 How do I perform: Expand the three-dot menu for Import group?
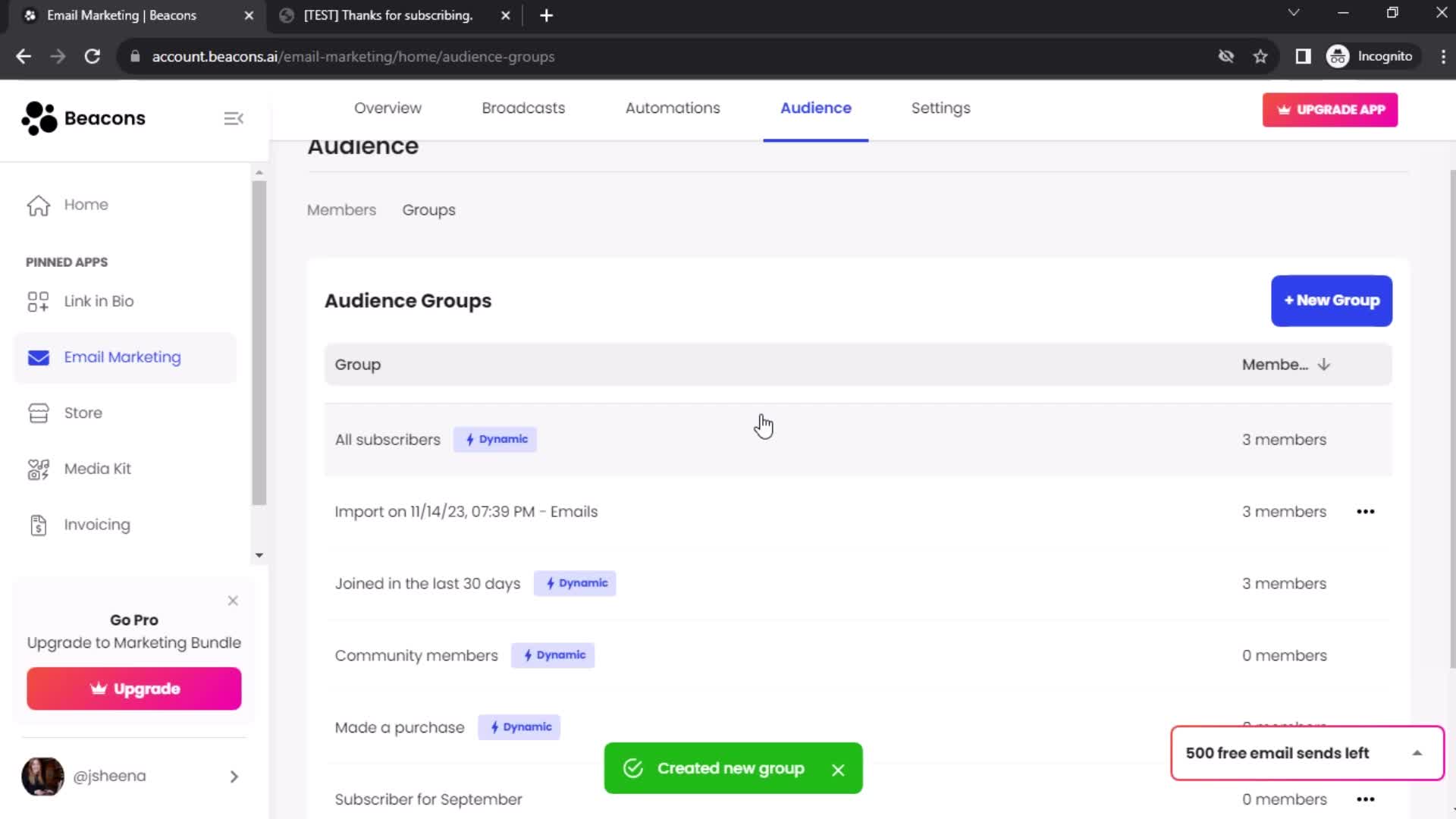(1366, 511)
